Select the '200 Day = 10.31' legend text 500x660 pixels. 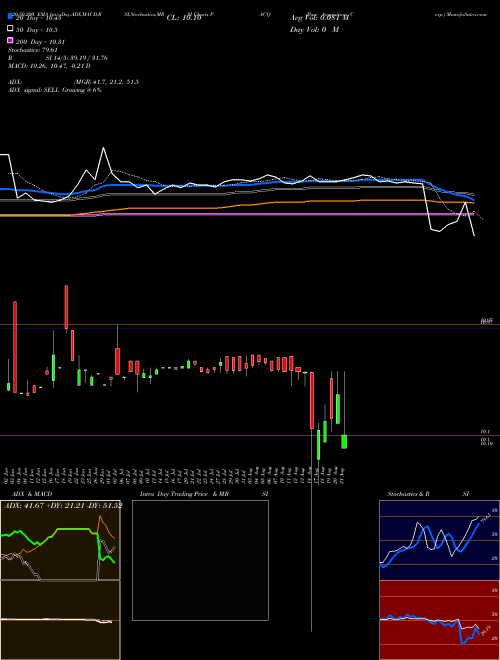click(40, 41)
